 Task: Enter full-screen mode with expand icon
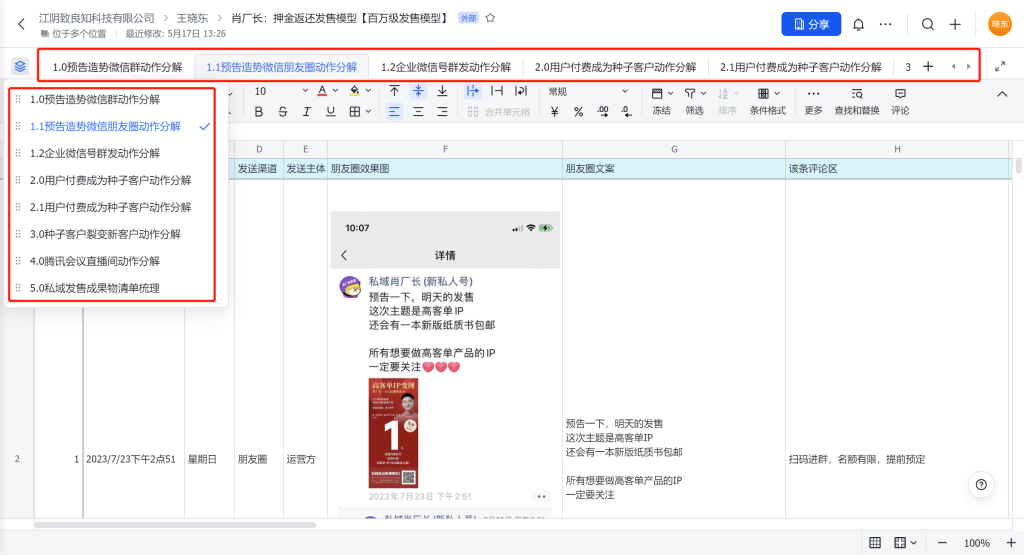(1000, 67)
